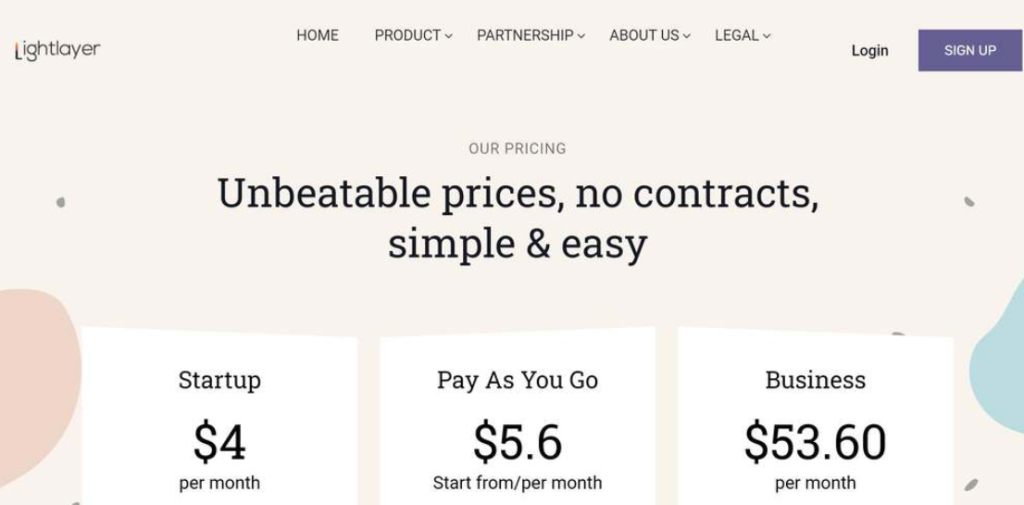The width and height of the screenshot is (1024, 505).
Task: Expand the chevron arrow beside PRODUCT
Action: (449, 36)
